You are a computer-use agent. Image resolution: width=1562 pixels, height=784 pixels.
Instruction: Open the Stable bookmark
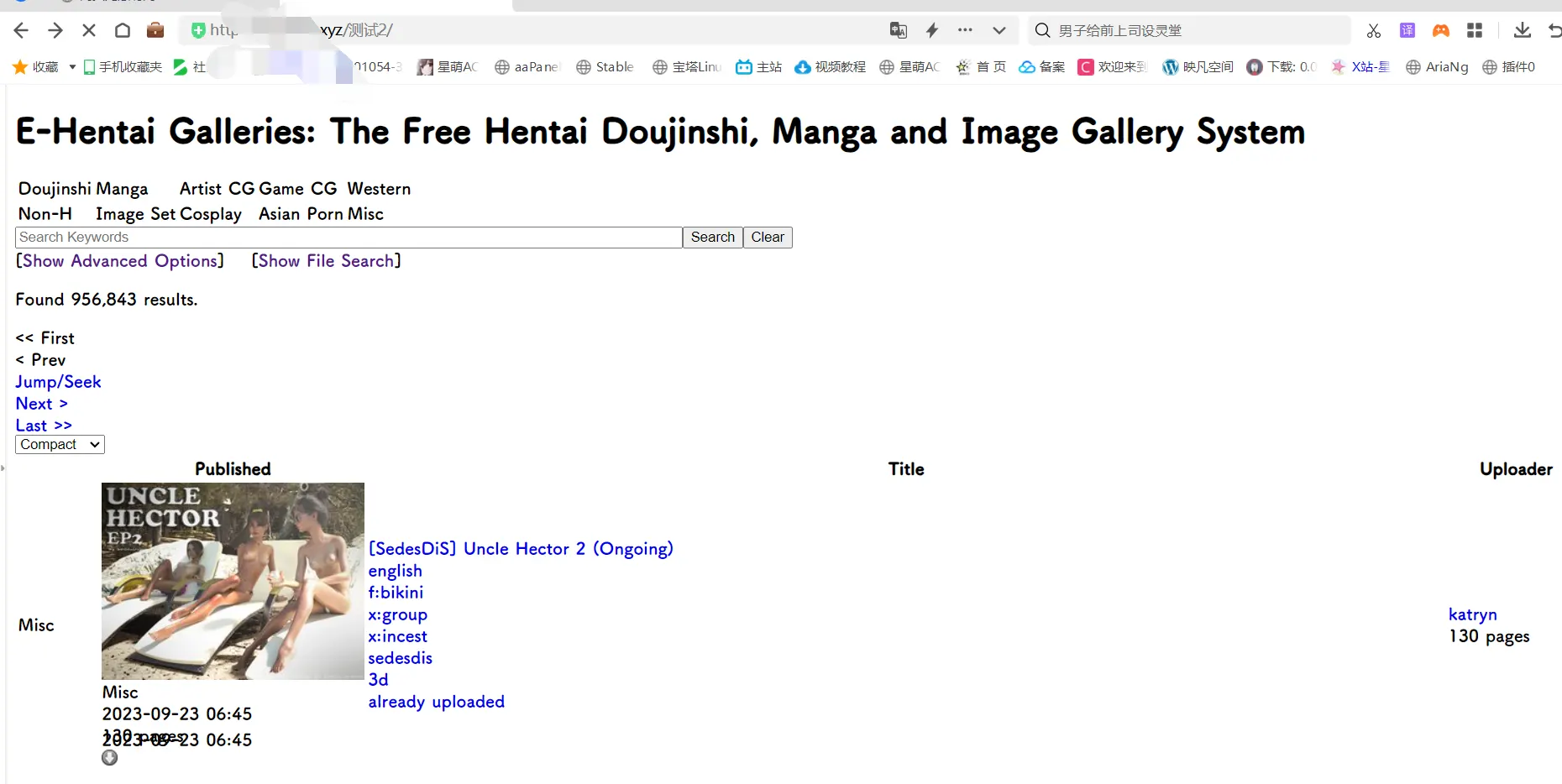click(605, 67)
